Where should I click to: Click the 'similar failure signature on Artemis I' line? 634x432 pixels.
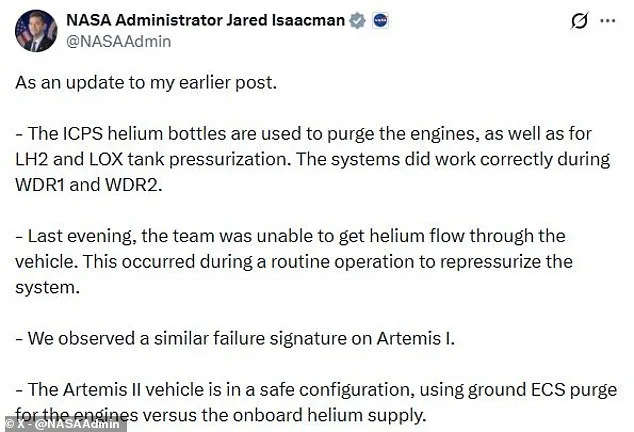235,337
